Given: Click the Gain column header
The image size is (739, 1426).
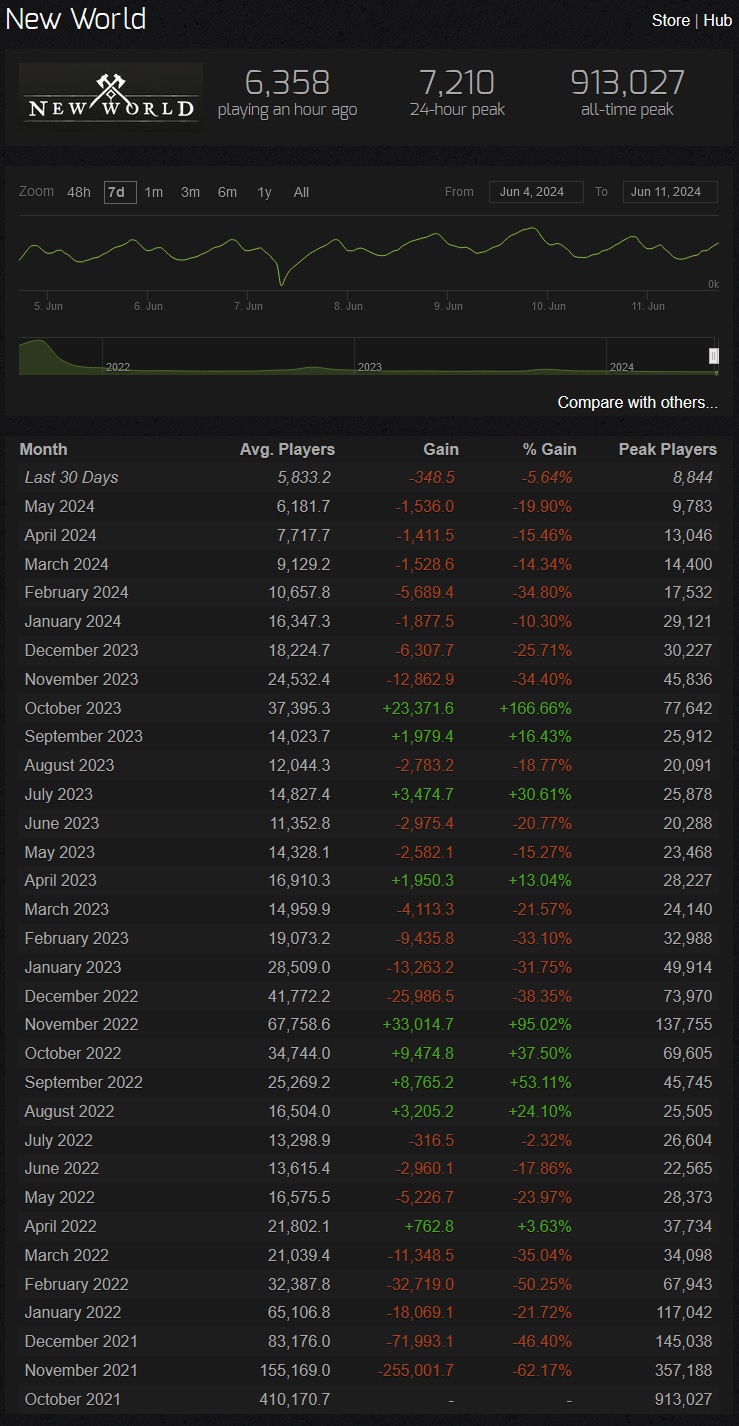Looking at the screenshot, I should tap(441, 450).
